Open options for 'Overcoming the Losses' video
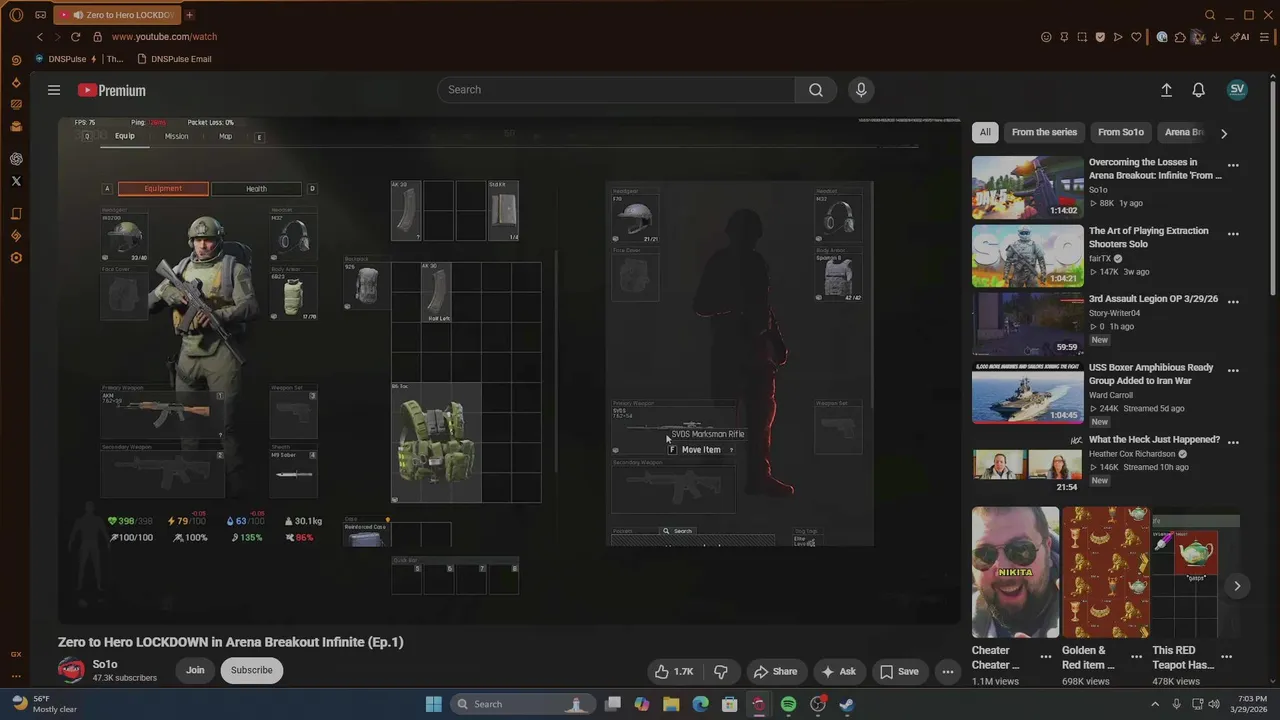Screen dimensions: 1280x720 click(1233, 166)
